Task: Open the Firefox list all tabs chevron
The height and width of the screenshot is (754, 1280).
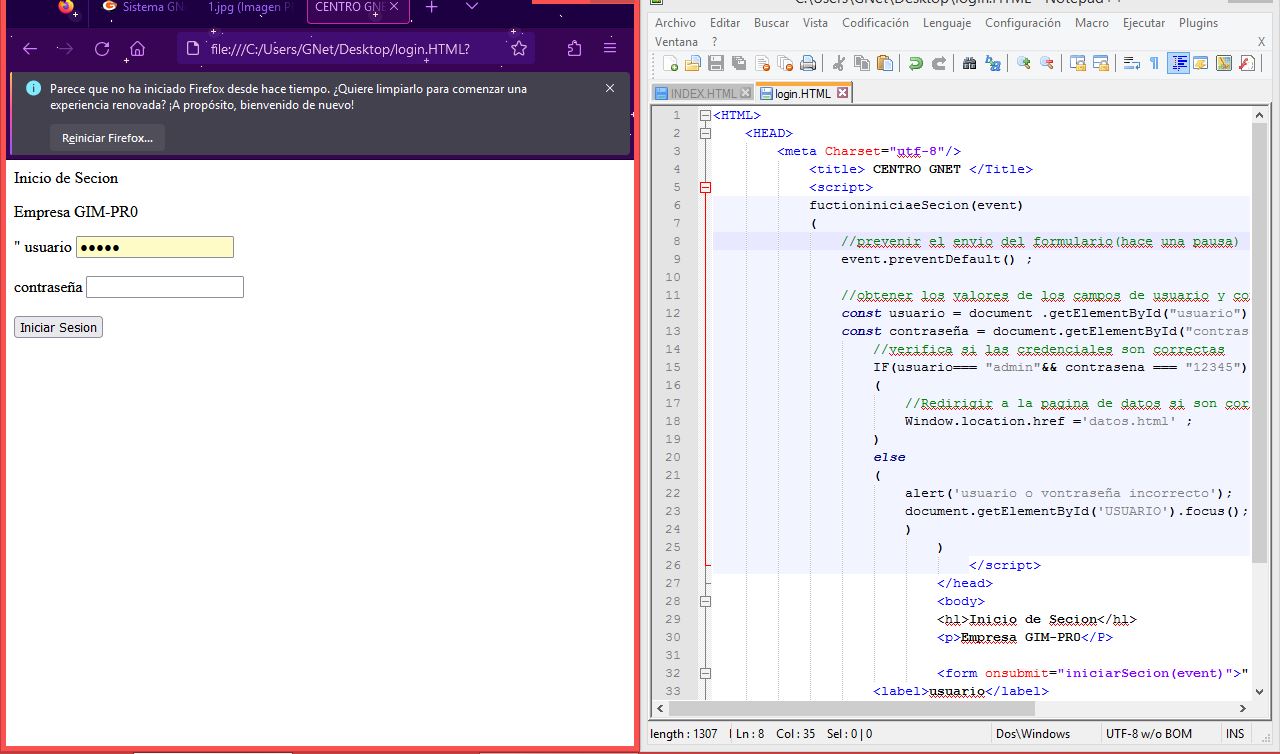Action: coord(472,7)
